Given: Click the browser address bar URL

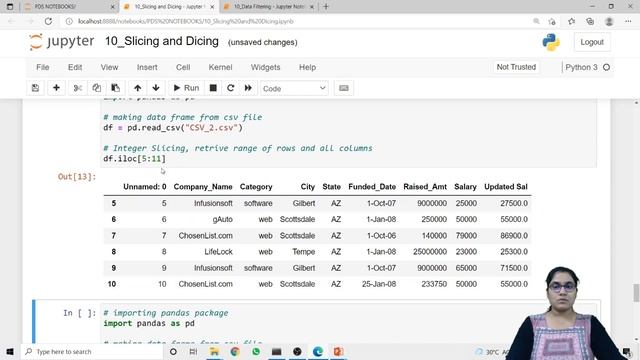Looking at the screenshot, I should click(x=186, y=21).
